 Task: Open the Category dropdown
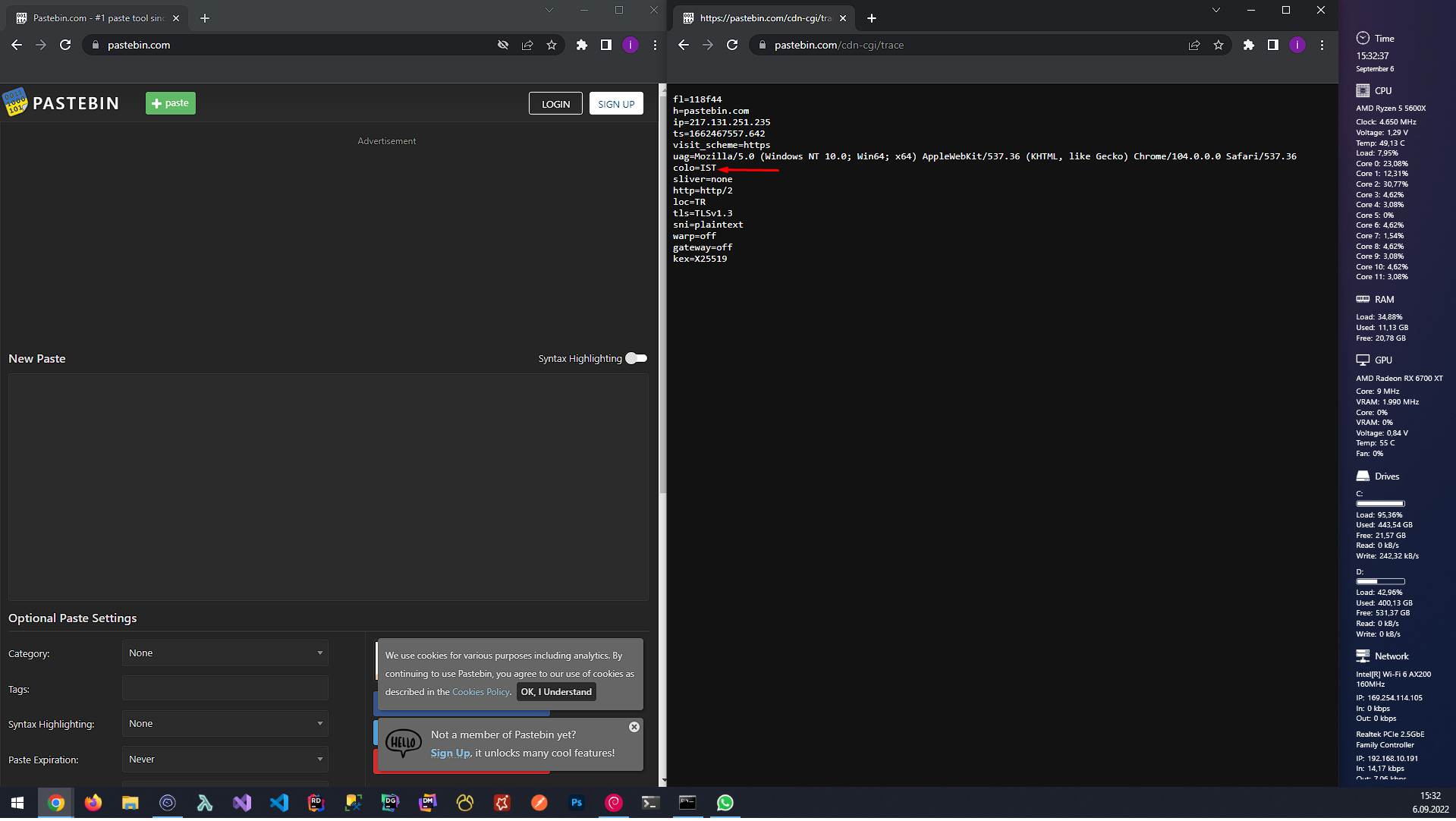pyautogui.click(x=225, y=653)
